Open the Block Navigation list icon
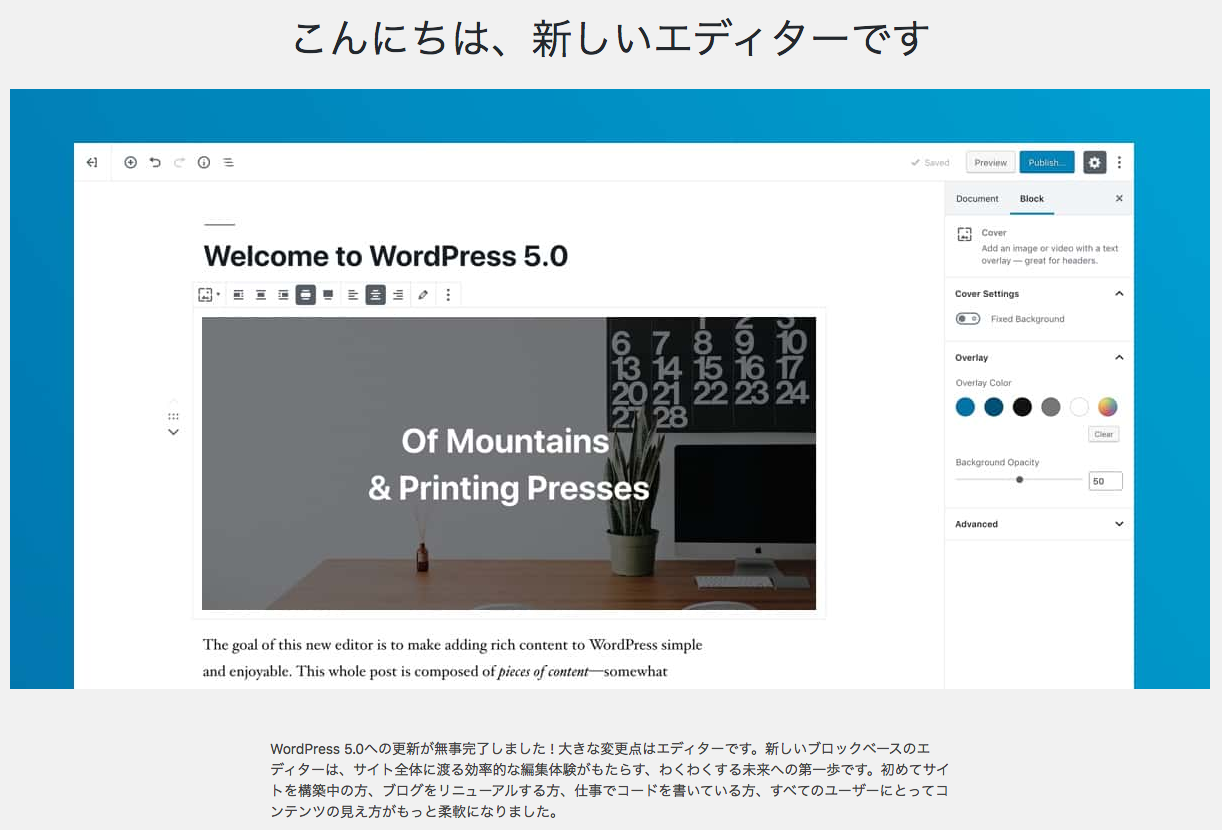The width and height of the screenshot is (1222, 830). click(x=228, y=162)
